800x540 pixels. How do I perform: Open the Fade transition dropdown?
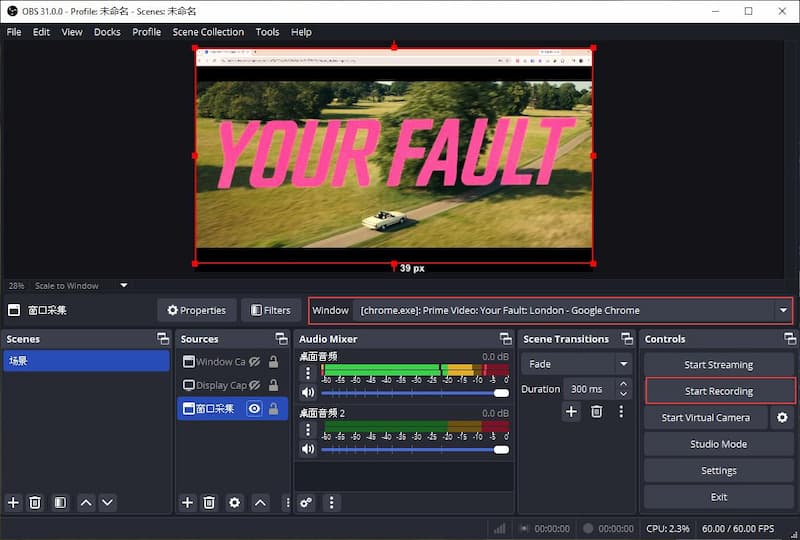pos(577,364)
